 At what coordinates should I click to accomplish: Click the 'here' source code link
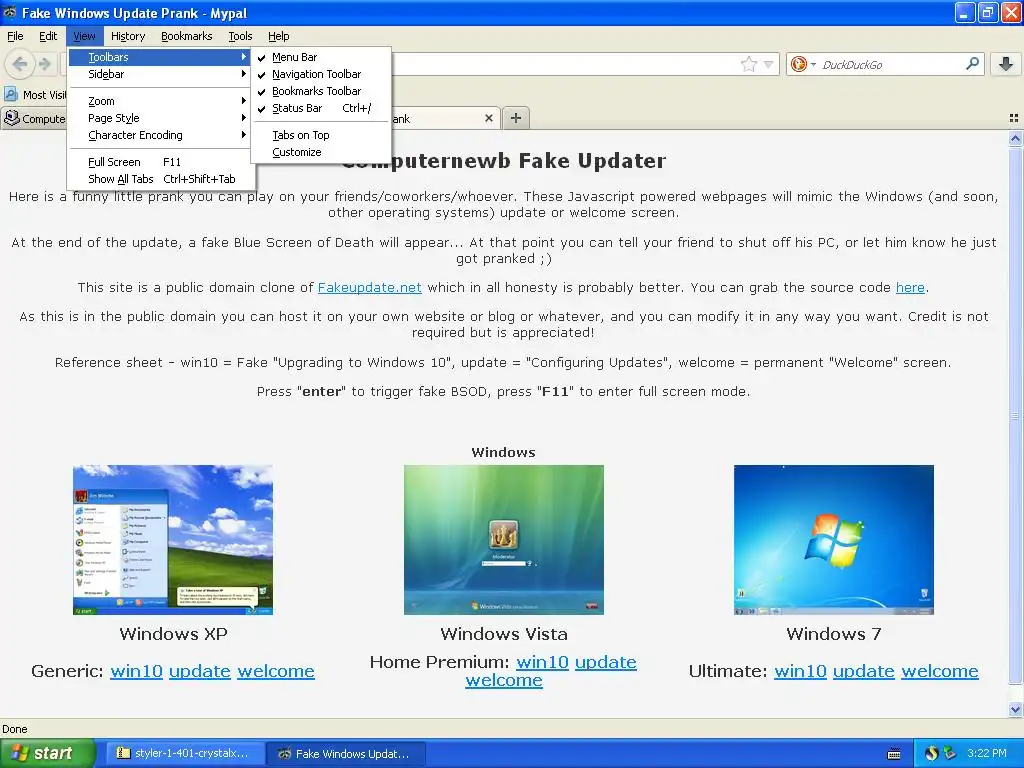click(910, 287)
